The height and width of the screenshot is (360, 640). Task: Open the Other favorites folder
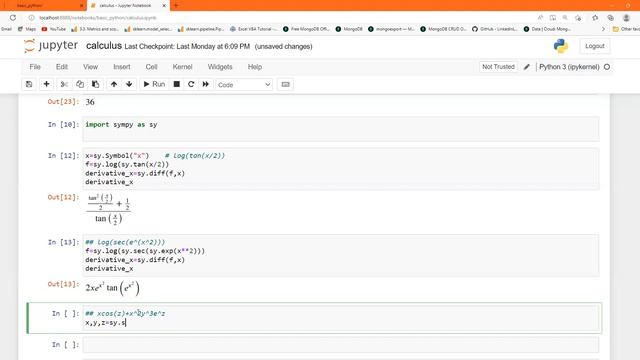[626, 29]
